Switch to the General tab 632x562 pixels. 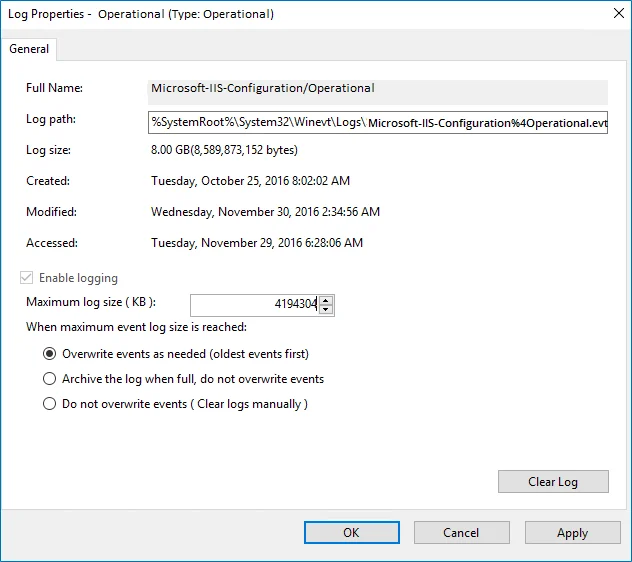(x=29, y=49)
